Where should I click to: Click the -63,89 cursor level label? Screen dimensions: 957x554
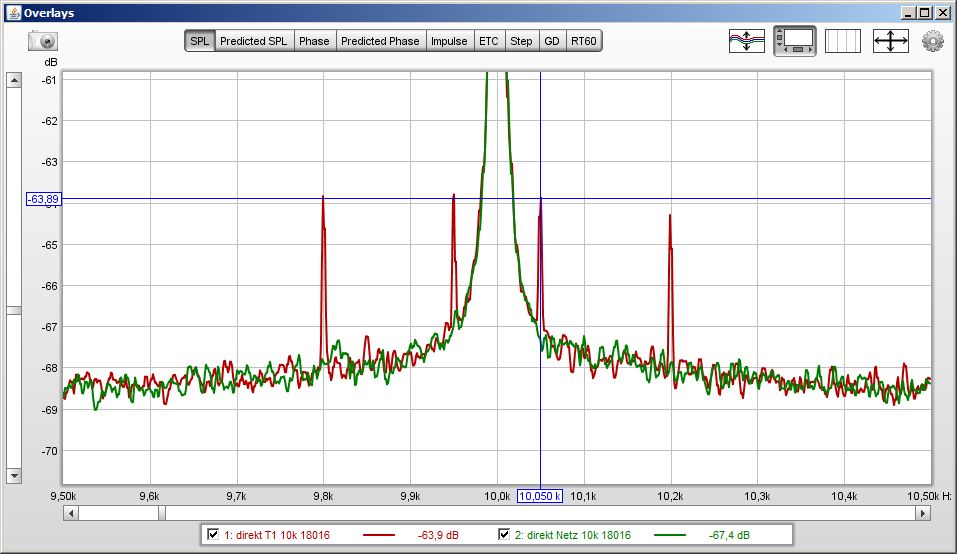point(44,199)
